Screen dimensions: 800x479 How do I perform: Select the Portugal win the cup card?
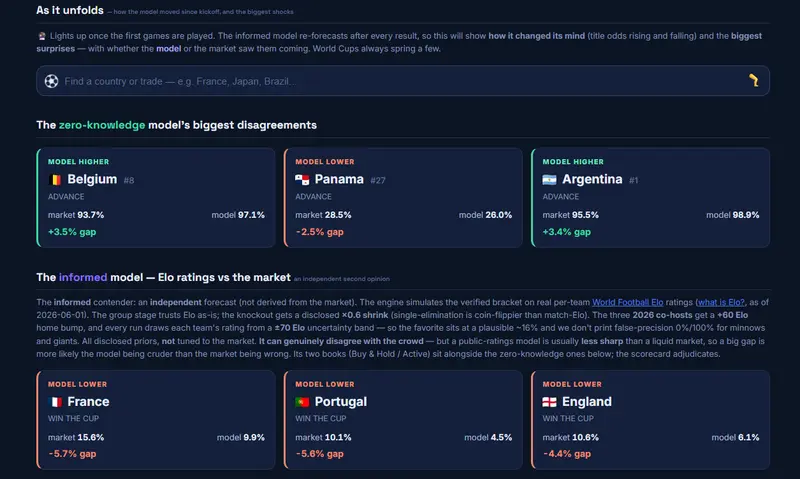tap(403, 420)
